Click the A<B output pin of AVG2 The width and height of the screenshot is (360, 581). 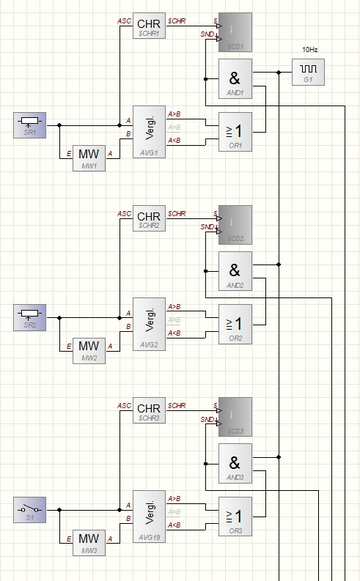tap(174, 333)
